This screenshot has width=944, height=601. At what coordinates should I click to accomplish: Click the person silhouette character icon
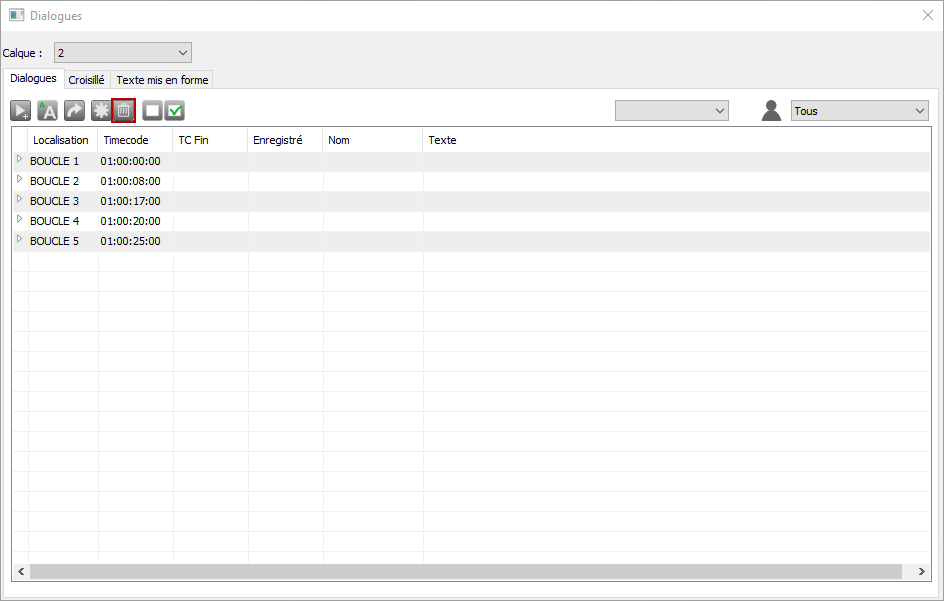coord(771,111)
